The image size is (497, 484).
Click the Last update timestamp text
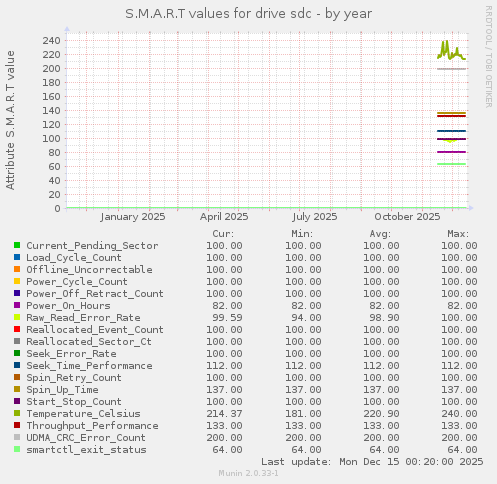click(x=372, y=462)
